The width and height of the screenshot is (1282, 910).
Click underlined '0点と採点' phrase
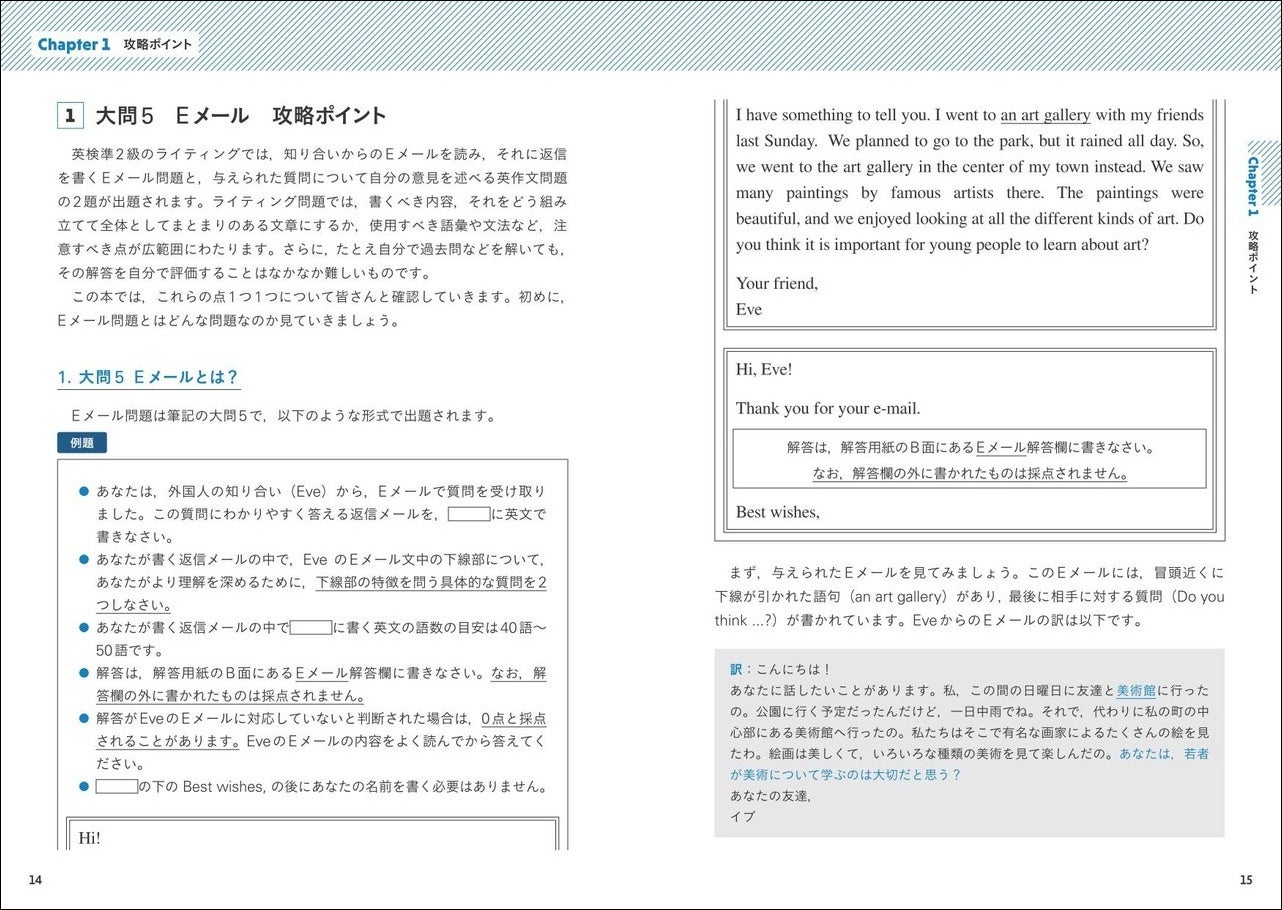[514, 719]
